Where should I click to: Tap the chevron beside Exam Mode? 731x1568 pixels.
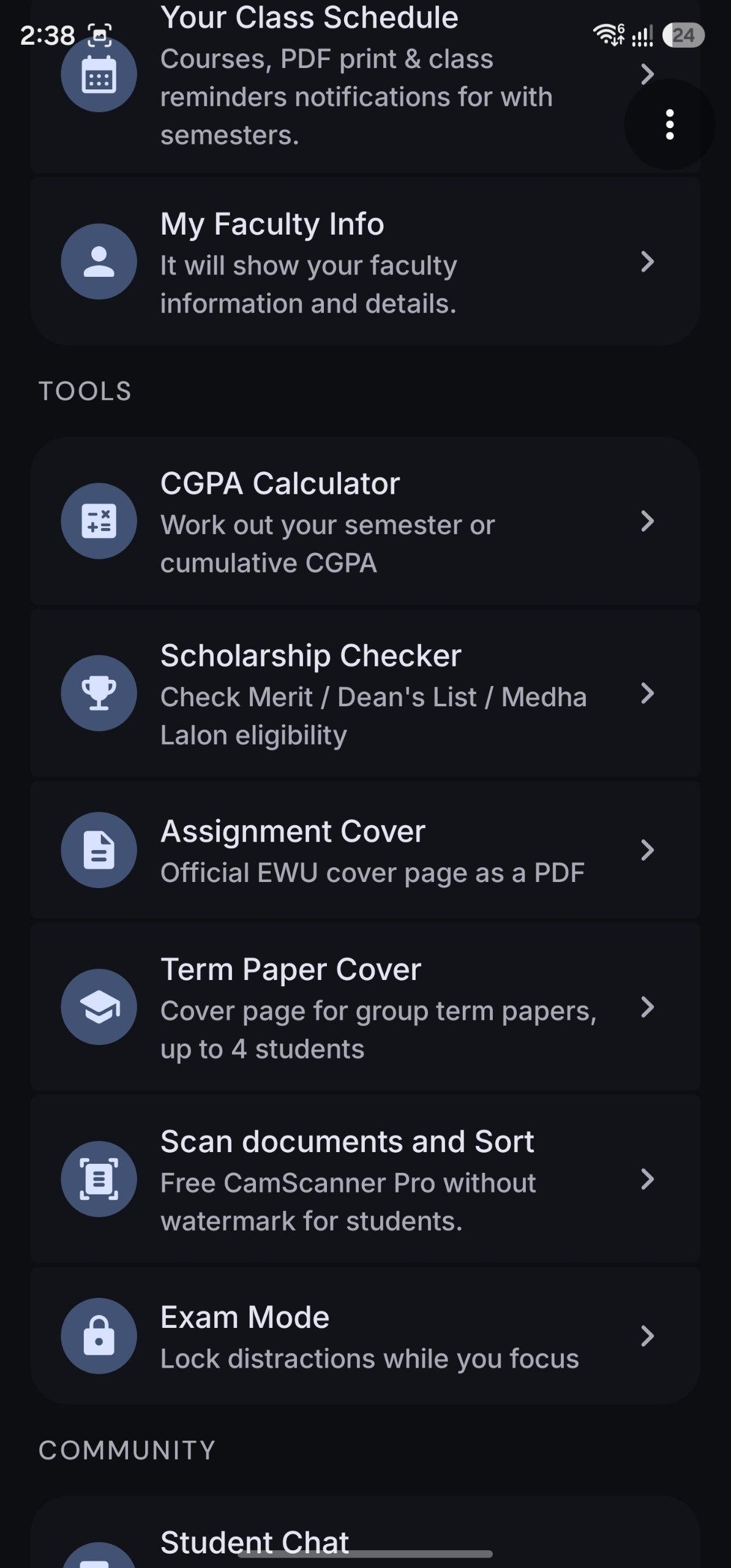[647, 1336]
